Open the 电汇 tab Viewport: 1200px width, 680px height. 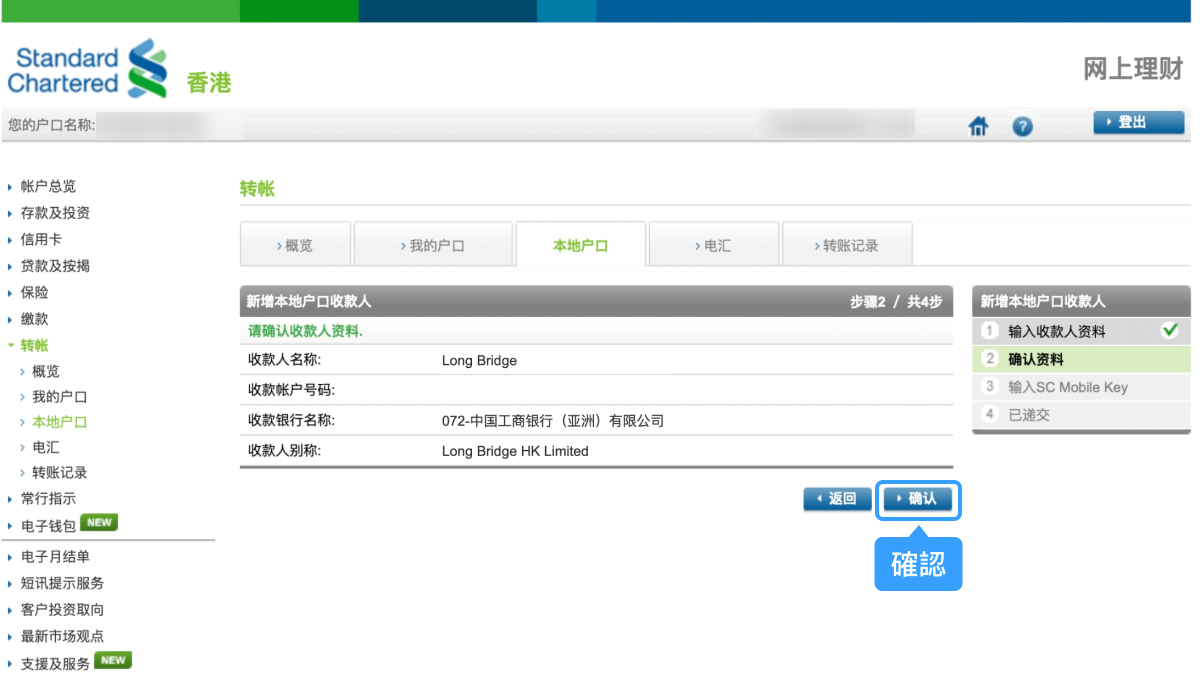[x=713, y=245]
